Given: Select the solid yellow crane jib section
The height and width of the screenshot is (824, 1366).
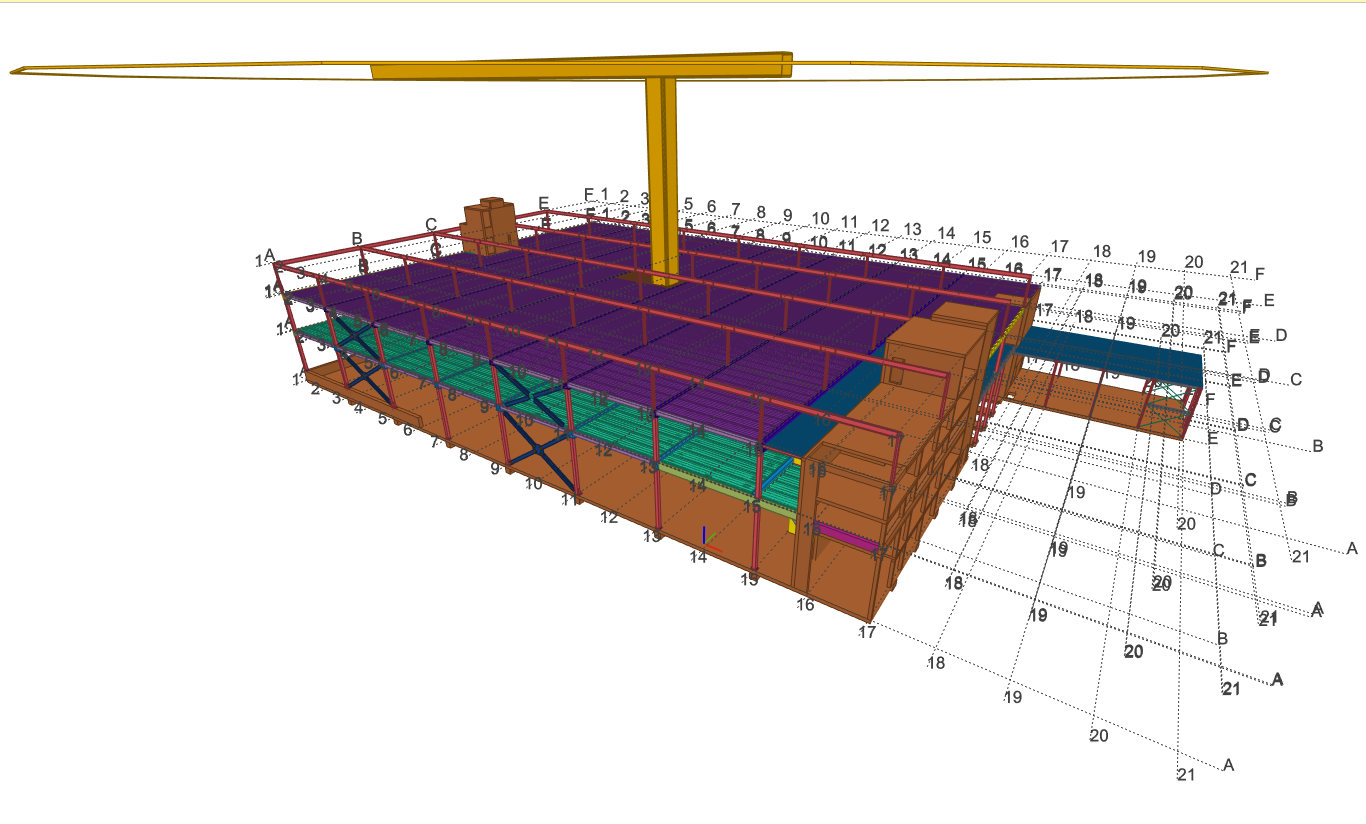Looking at the screenshot, I should 580,70.
